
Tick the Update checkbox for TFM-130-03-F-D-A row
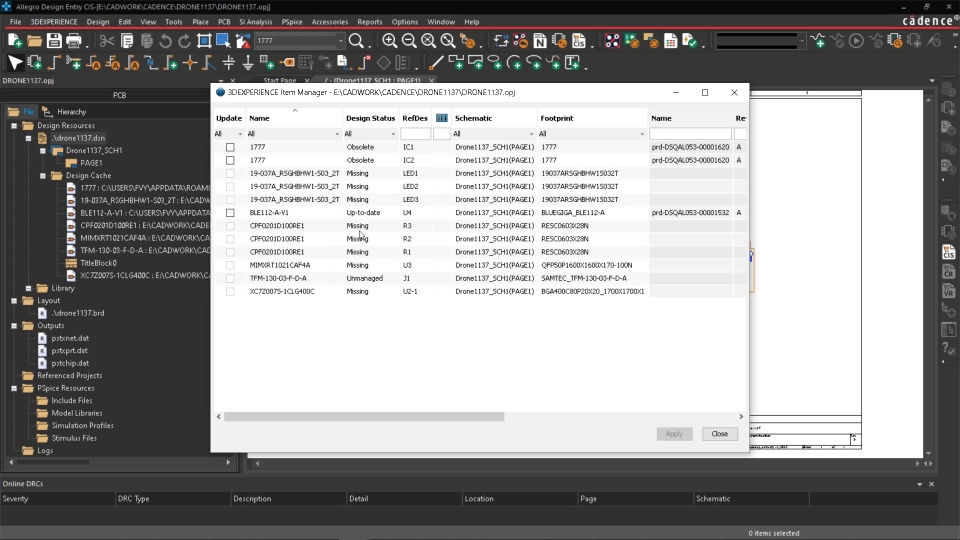pyautogui.click(x=230, y=279)
